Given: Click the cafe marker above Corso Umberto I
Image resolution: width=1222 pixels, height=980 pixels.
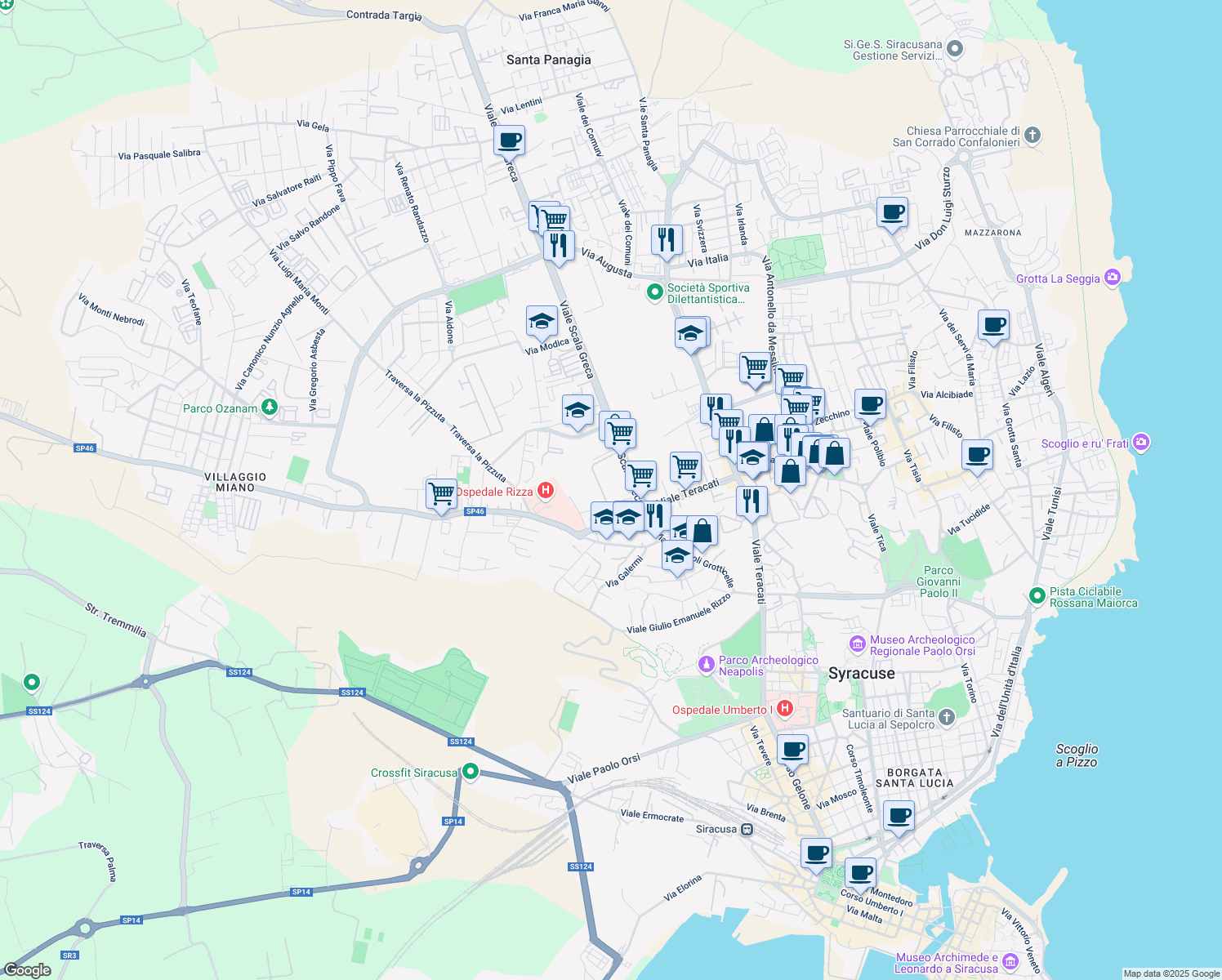Looking at the screenshot, I should [816, 854].
